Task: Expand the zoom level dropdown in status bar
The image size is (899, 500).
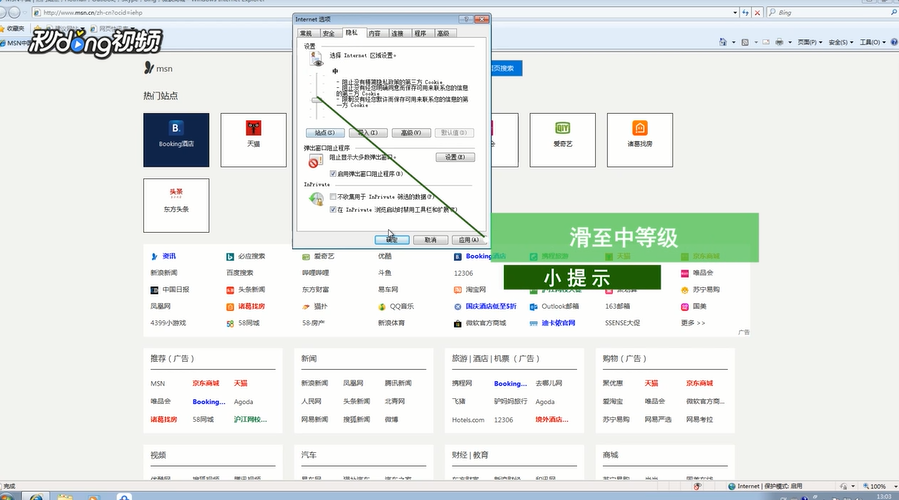Action: pos(896,486)
